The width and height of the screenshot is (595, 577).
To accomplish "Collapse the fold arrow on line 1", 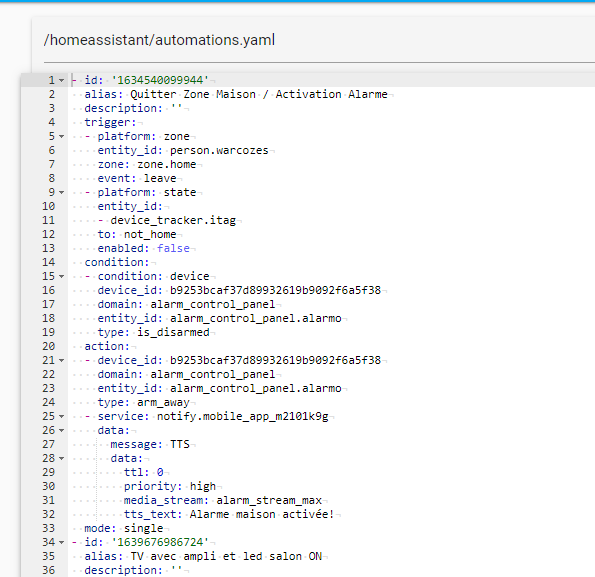I will point(61,80).
